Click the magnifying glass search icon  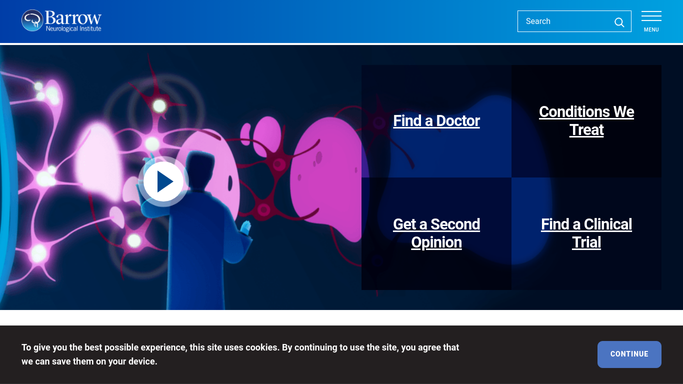(619, 22)
